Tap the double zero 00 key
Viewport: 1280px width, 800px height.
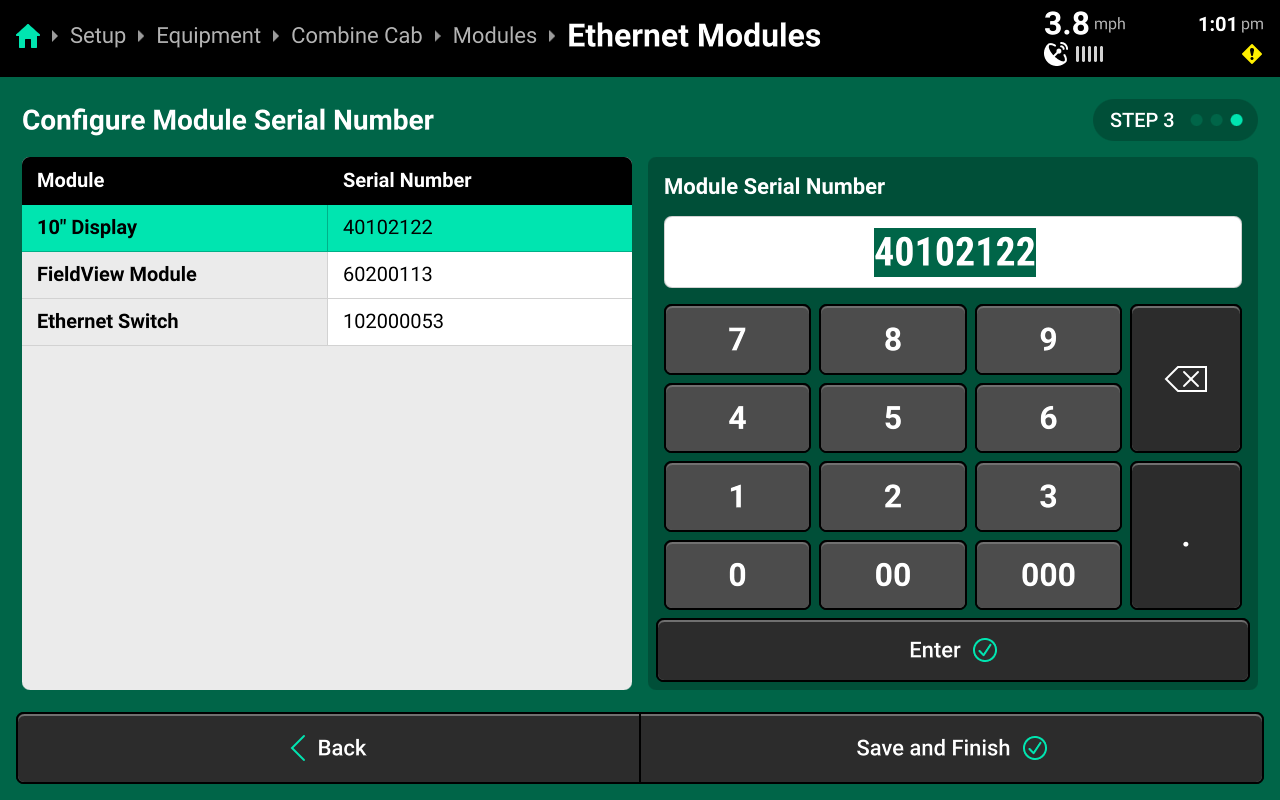pyautogui.click(x=892, y=575)
